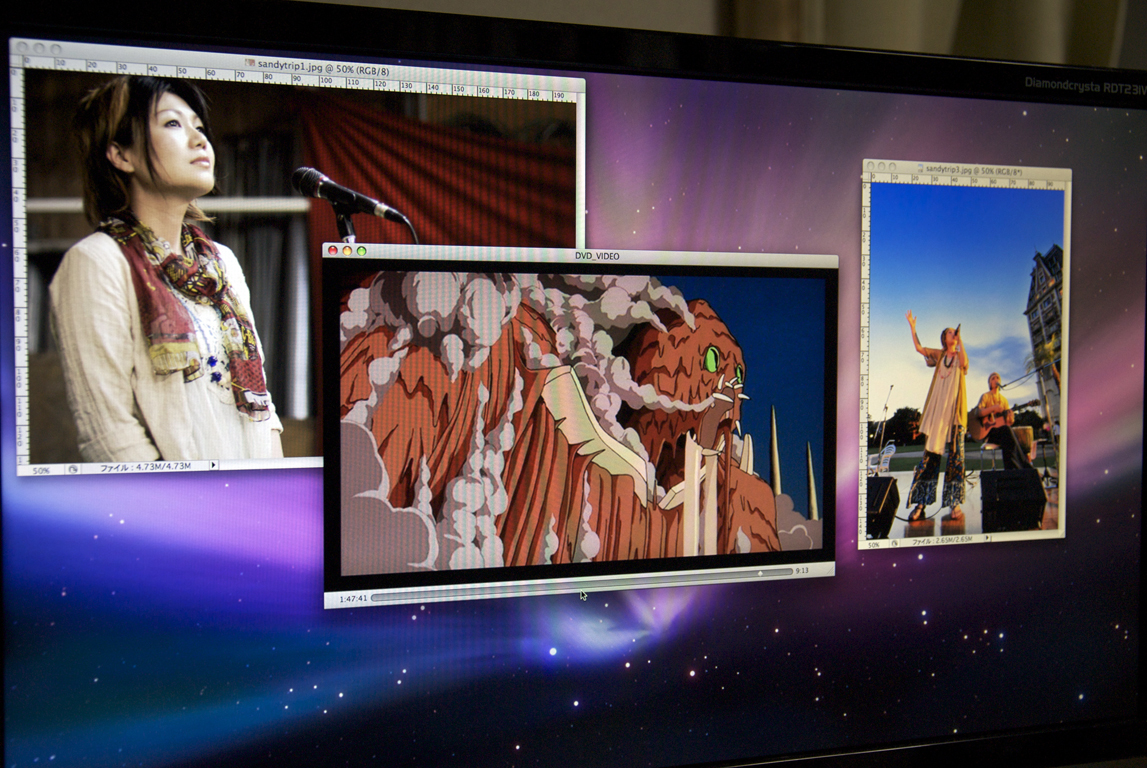Open status bar options arrow in sandytrip3.jpg
This screenshot has width=1147, height=768.
coord(987,538)
